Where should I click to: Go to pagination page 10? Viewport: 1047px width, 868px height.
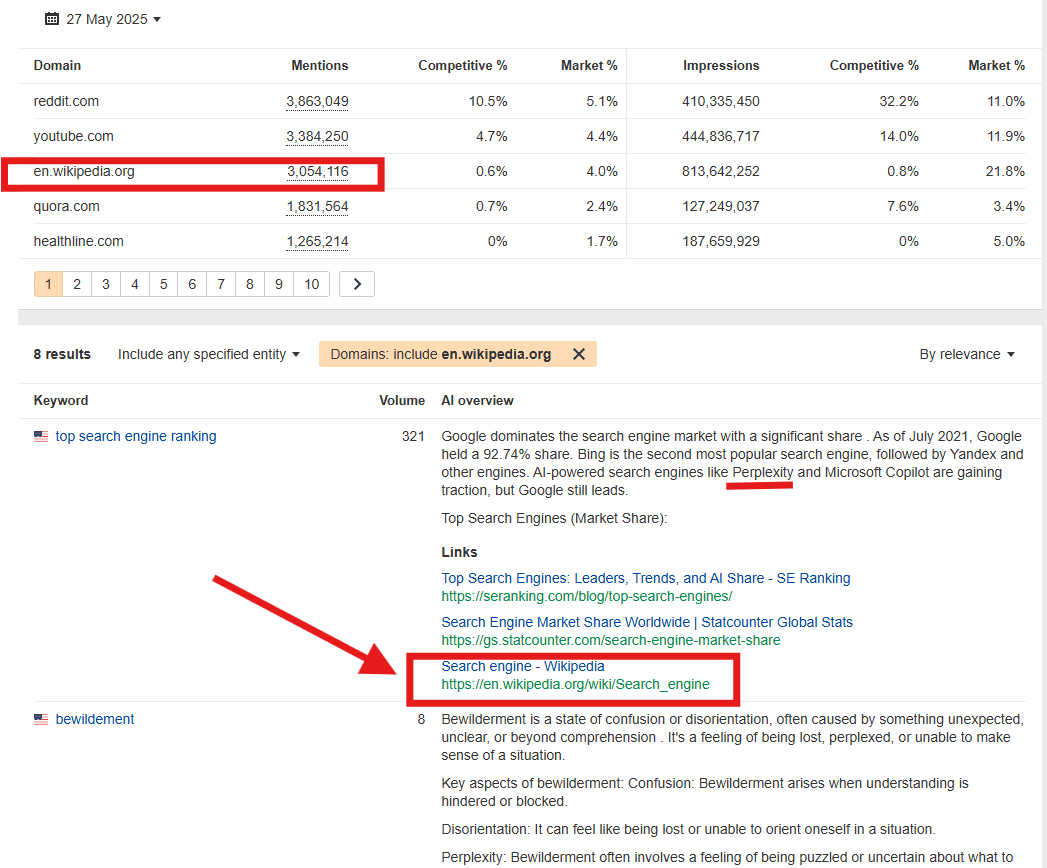tap(311, 284)
